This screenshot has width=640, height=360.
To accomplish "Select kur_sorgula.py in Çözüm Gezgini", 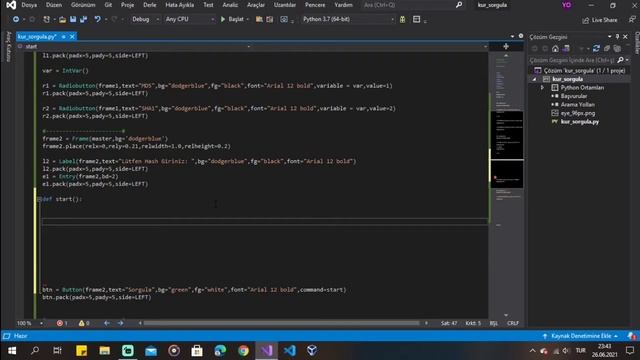I will [x=580, y=122].
